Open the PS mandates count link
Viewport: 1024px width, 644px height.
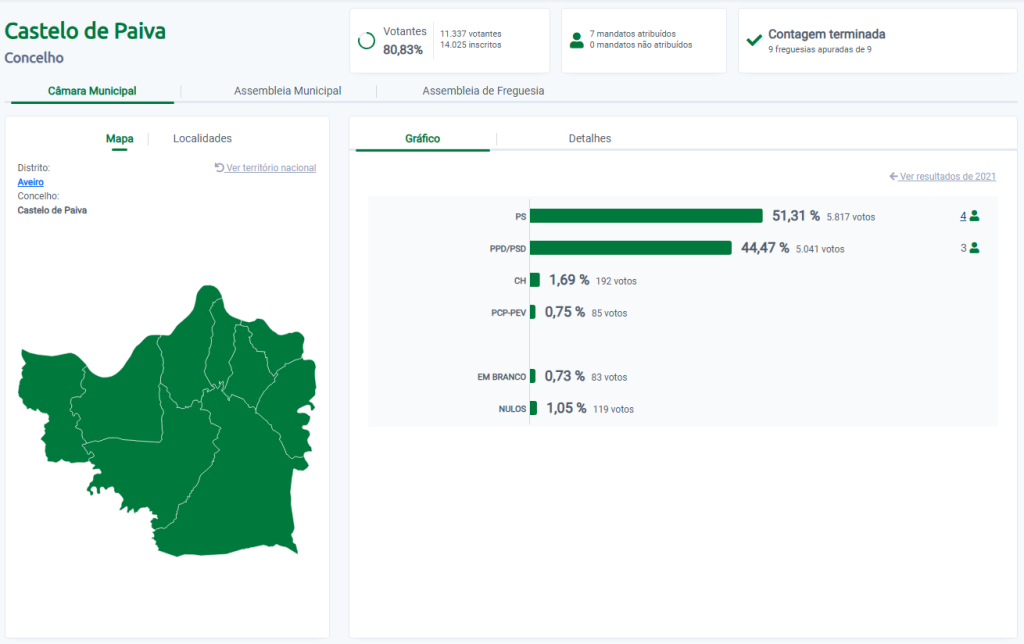[x=963, y=216]
